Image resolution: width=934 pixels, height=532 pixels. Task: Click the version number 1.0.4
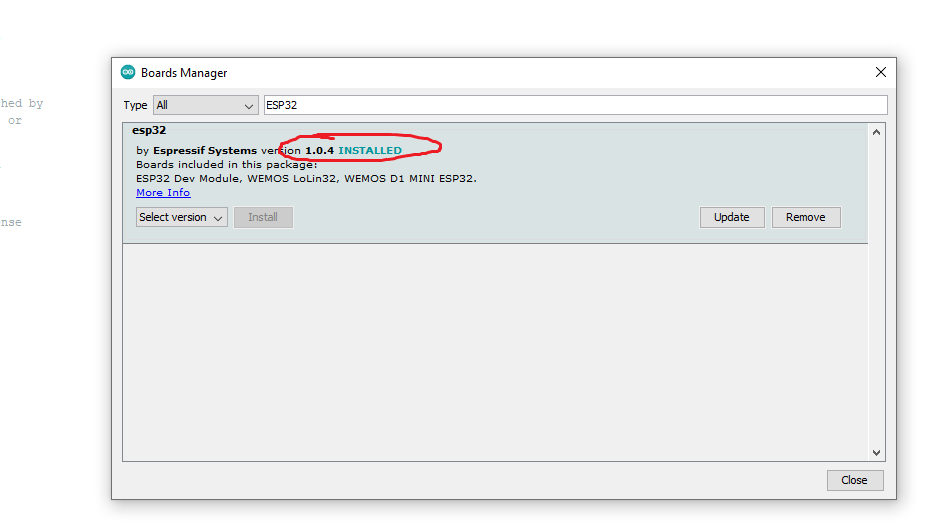[x=319, y=151]
